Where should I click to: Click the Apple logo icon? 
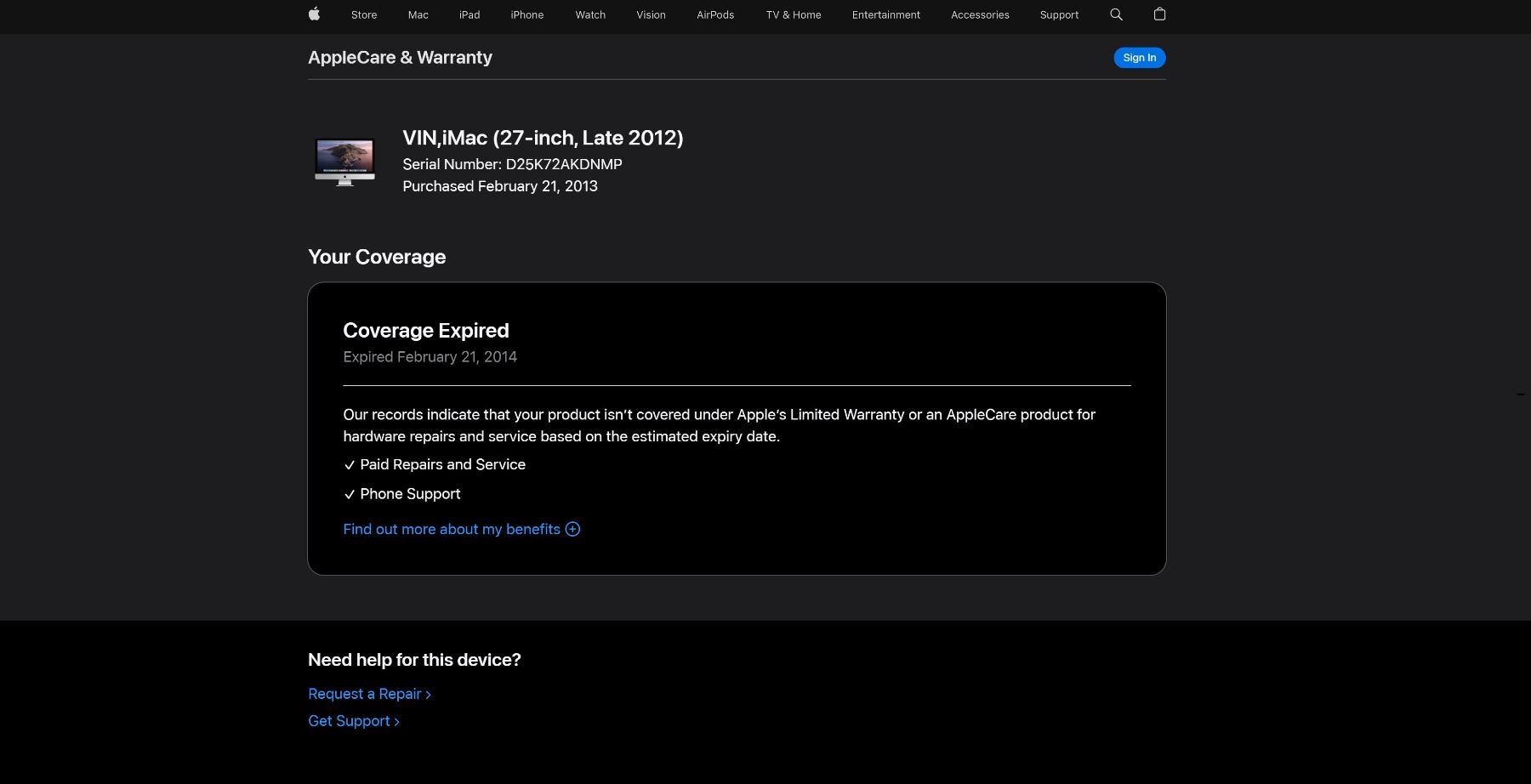(314, 14)
